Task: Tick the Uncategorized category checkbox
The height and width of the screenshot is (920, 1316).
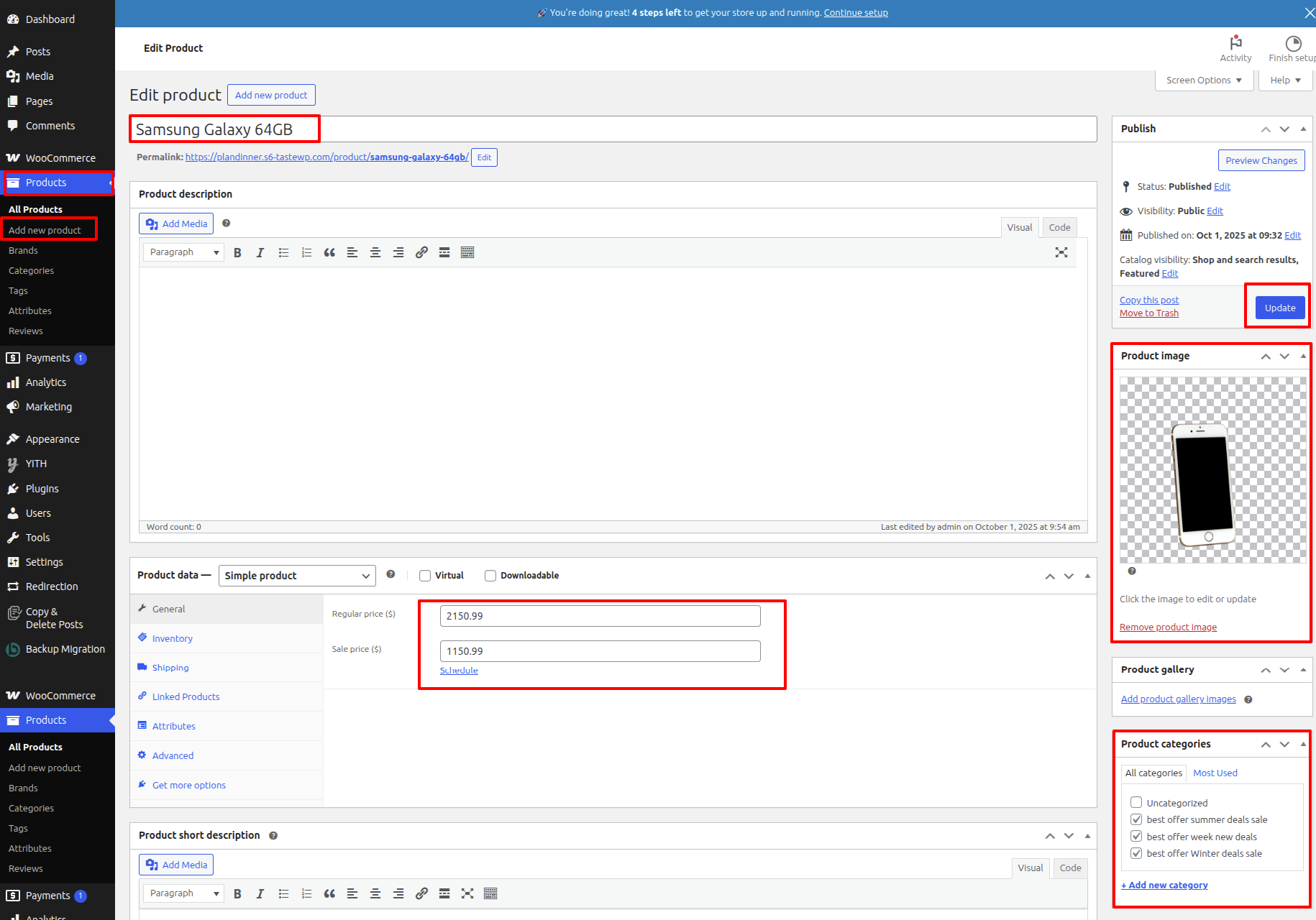Action: 1136,803
